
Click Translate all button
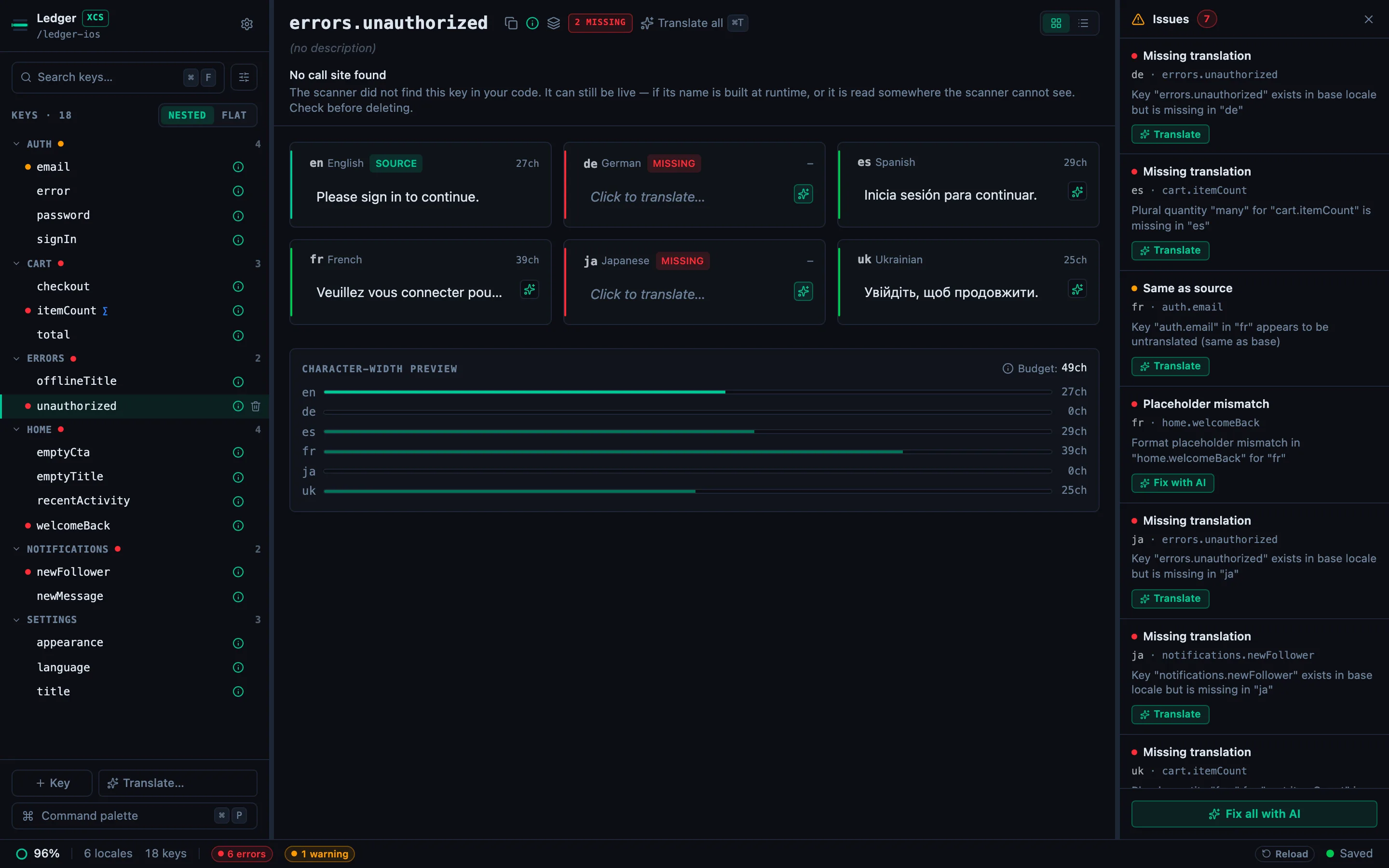[694, 23]
